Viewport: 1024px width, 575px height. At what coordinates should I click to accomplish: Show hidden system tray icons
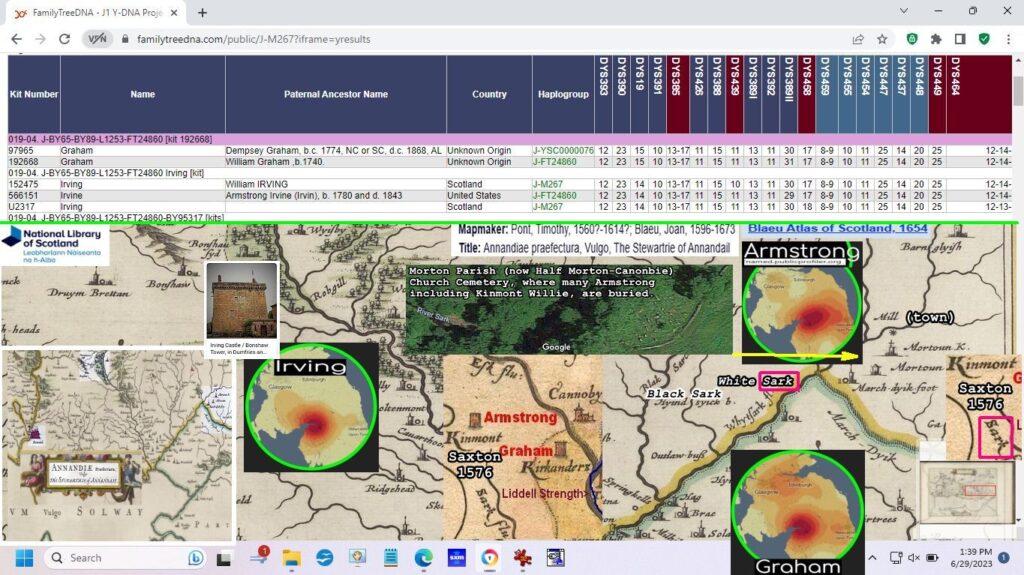(x=872, y=558)
